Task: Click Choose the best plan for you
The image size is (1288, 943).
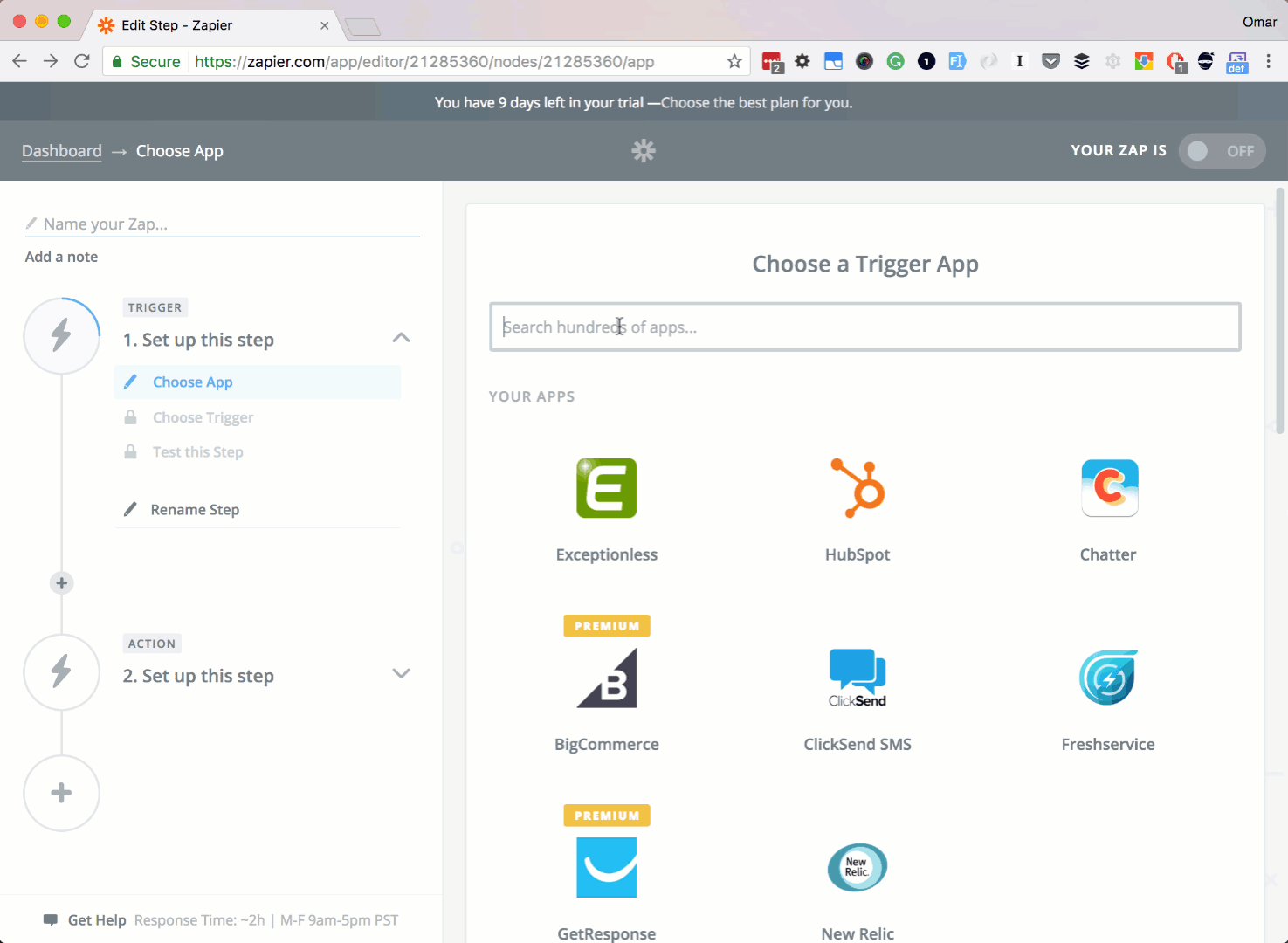Action: pos(757,102)
